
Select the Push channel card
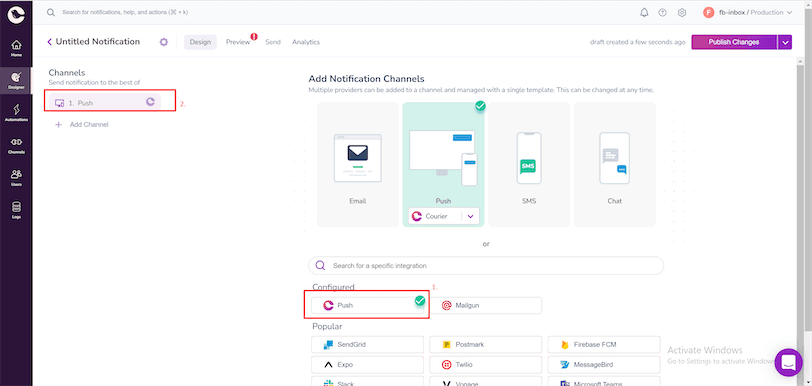(443, 164)
